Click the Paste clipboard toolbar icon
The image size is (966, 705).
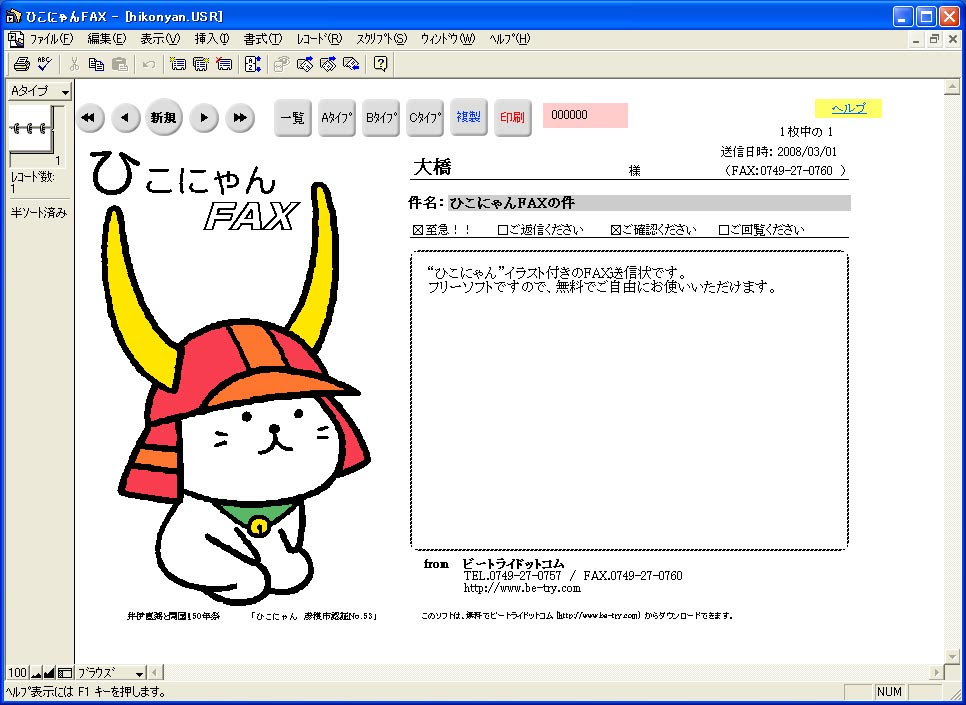[119, 64]
